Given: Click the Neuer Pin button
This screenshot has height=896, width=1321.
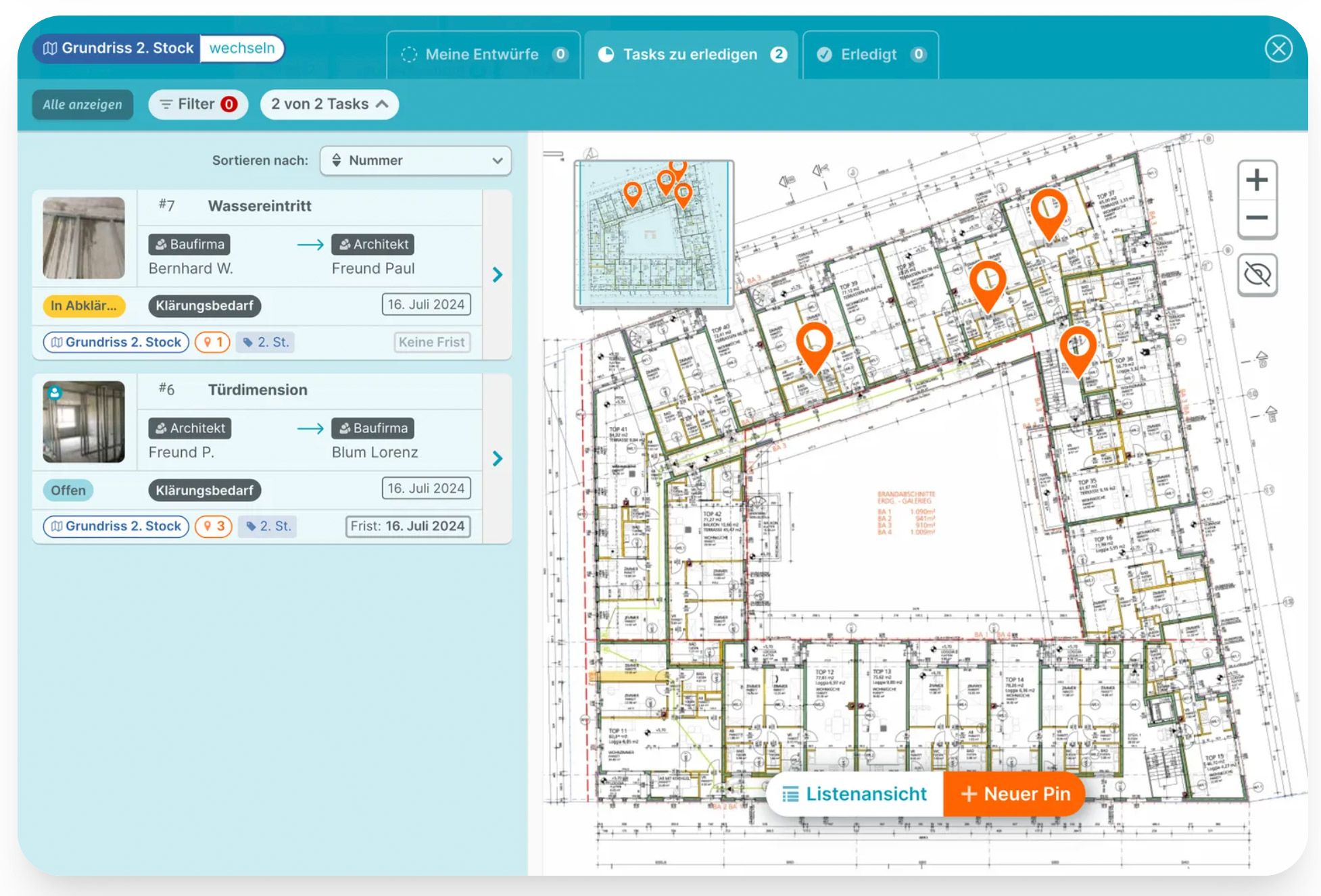Looking at the screenshot, I should coord(1014,794).
